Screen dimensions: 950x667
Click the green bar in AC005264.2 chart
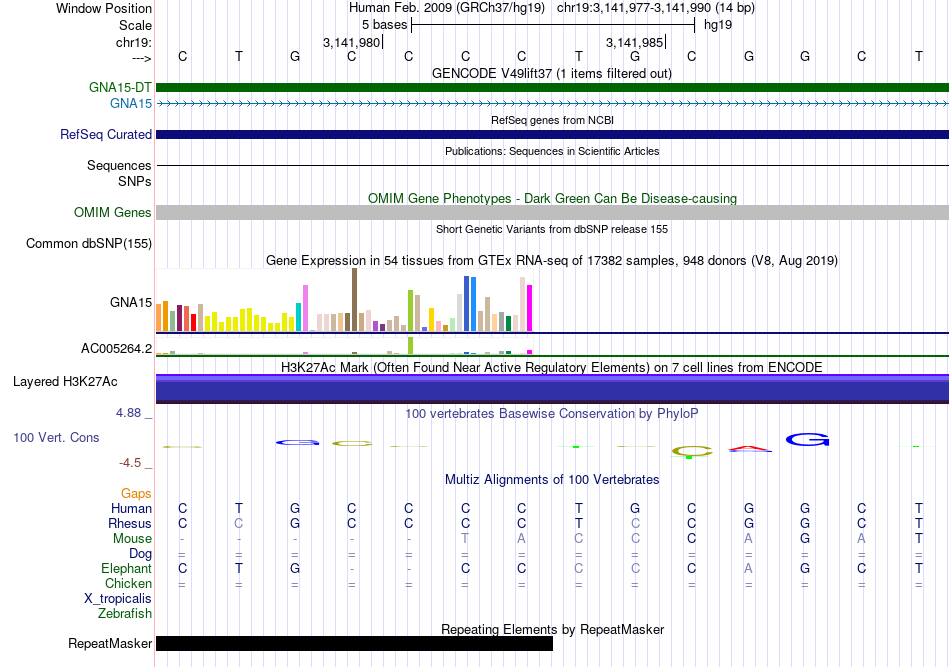(x=411, y=345)
